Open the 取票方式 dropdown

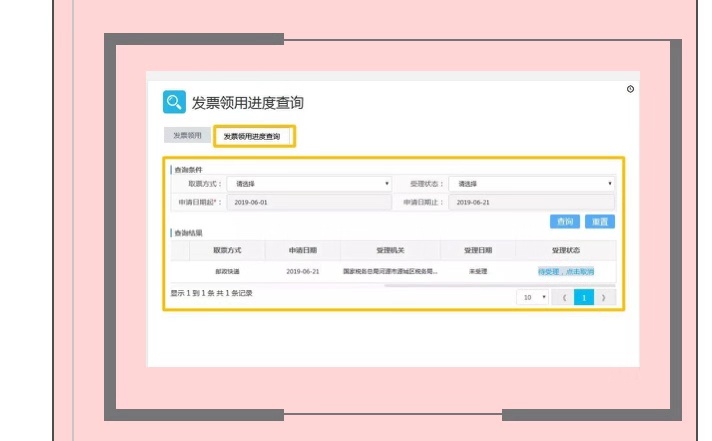tap(310, 184)
